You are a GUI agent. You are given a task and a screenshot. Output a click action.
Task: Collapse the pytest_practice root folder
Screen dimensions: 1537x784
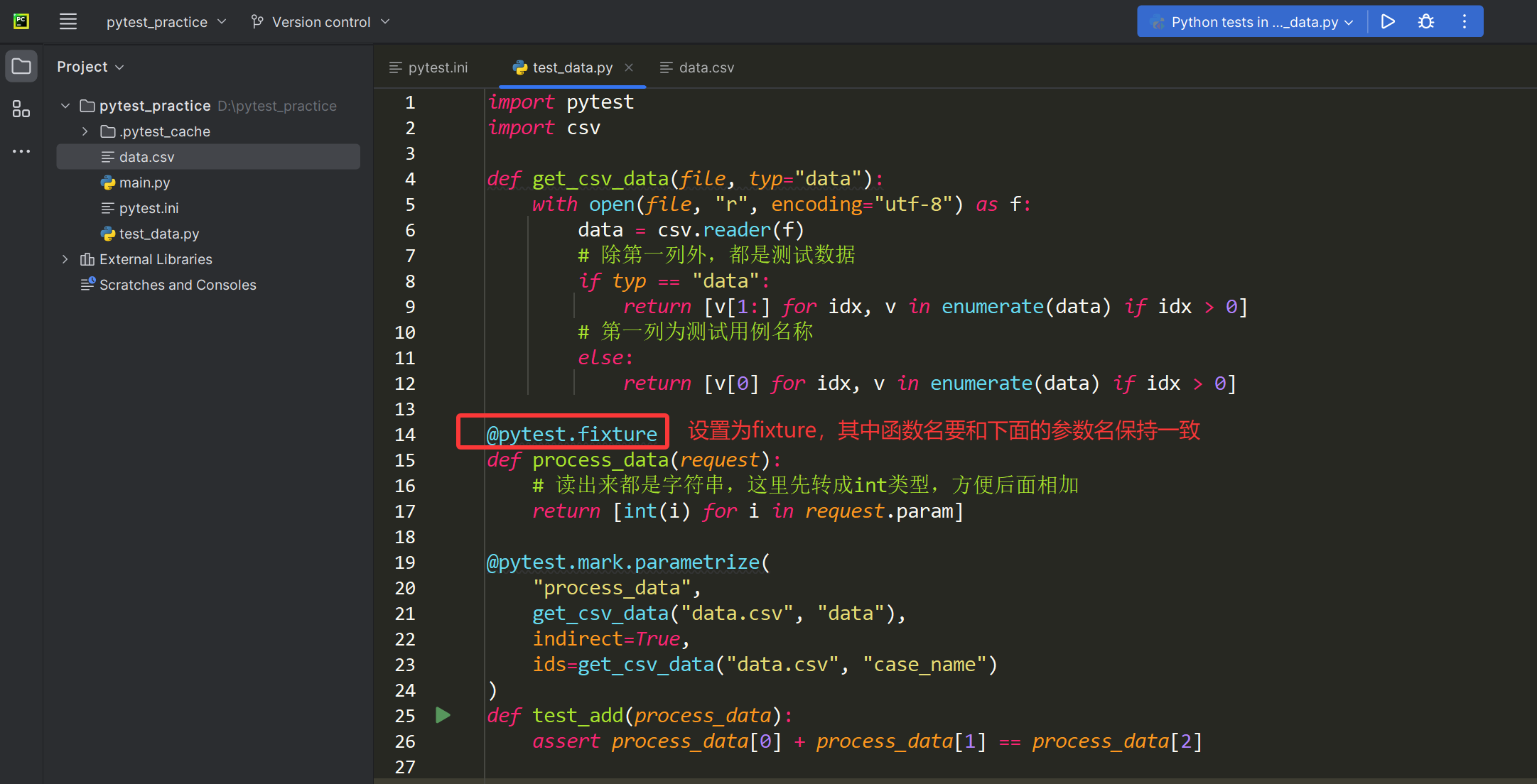click(x=65, y=106)
